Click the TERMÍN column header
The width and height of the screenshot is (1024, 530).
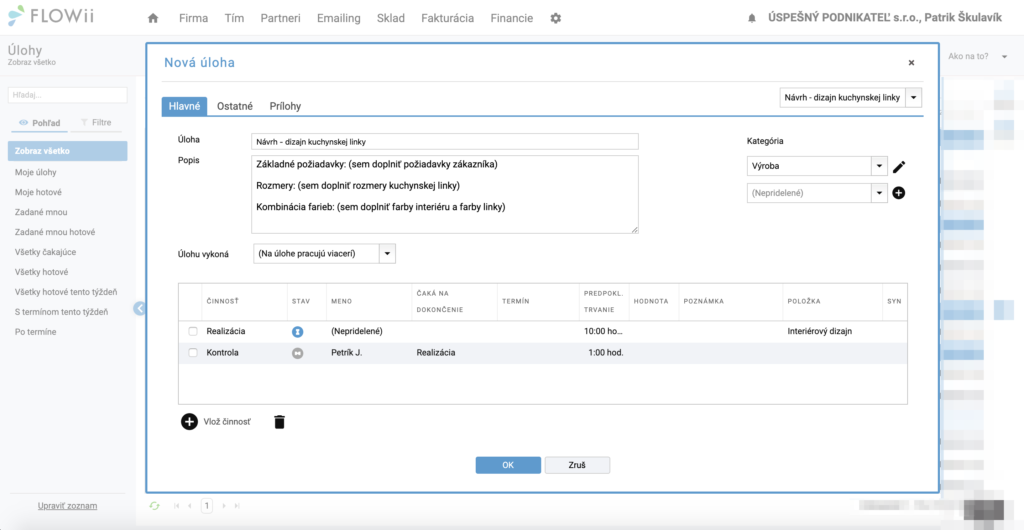pyautogui.click(x=538, y=302)
